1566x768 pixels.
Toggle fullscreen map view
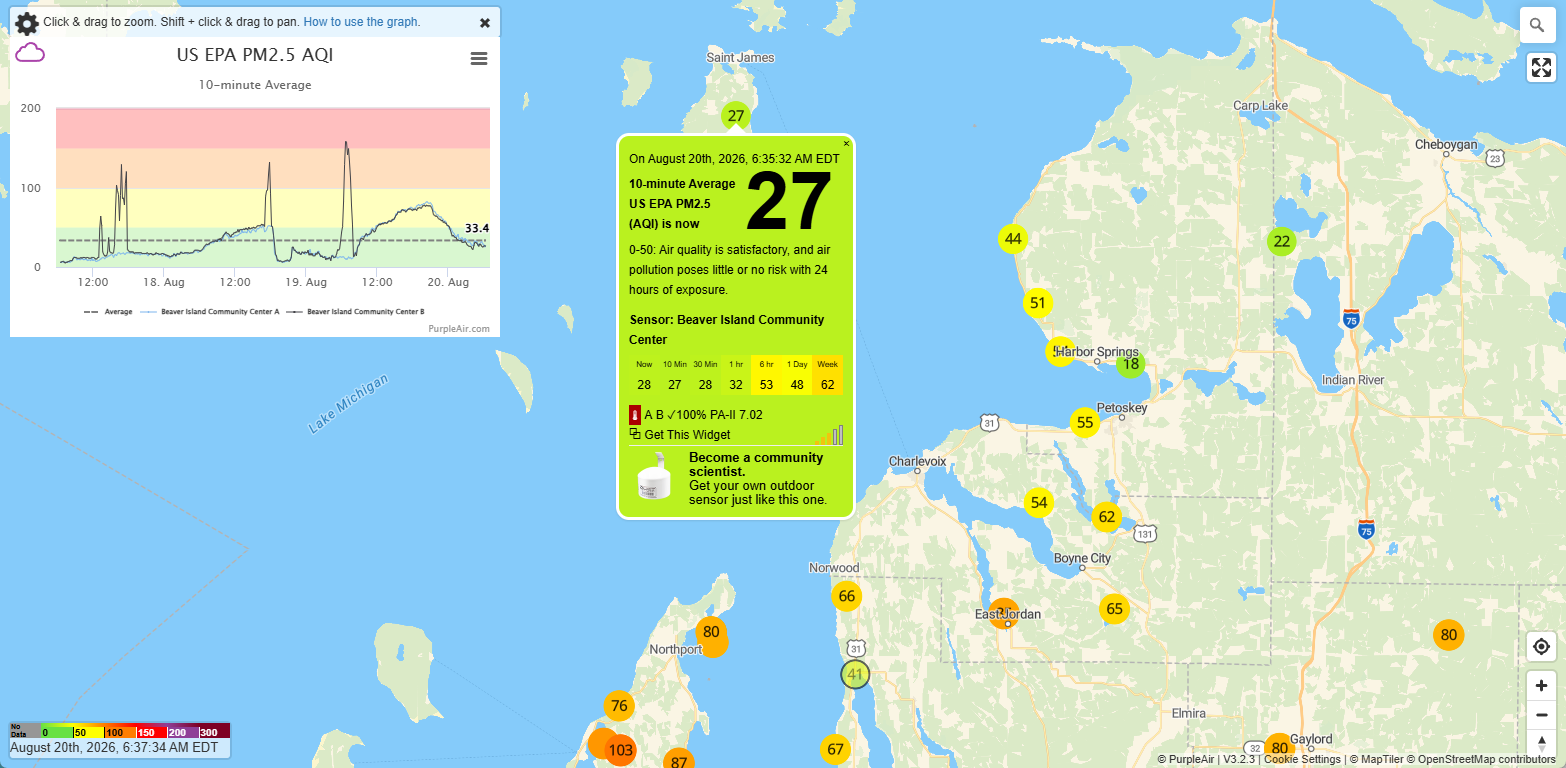tap(1541, 68)
